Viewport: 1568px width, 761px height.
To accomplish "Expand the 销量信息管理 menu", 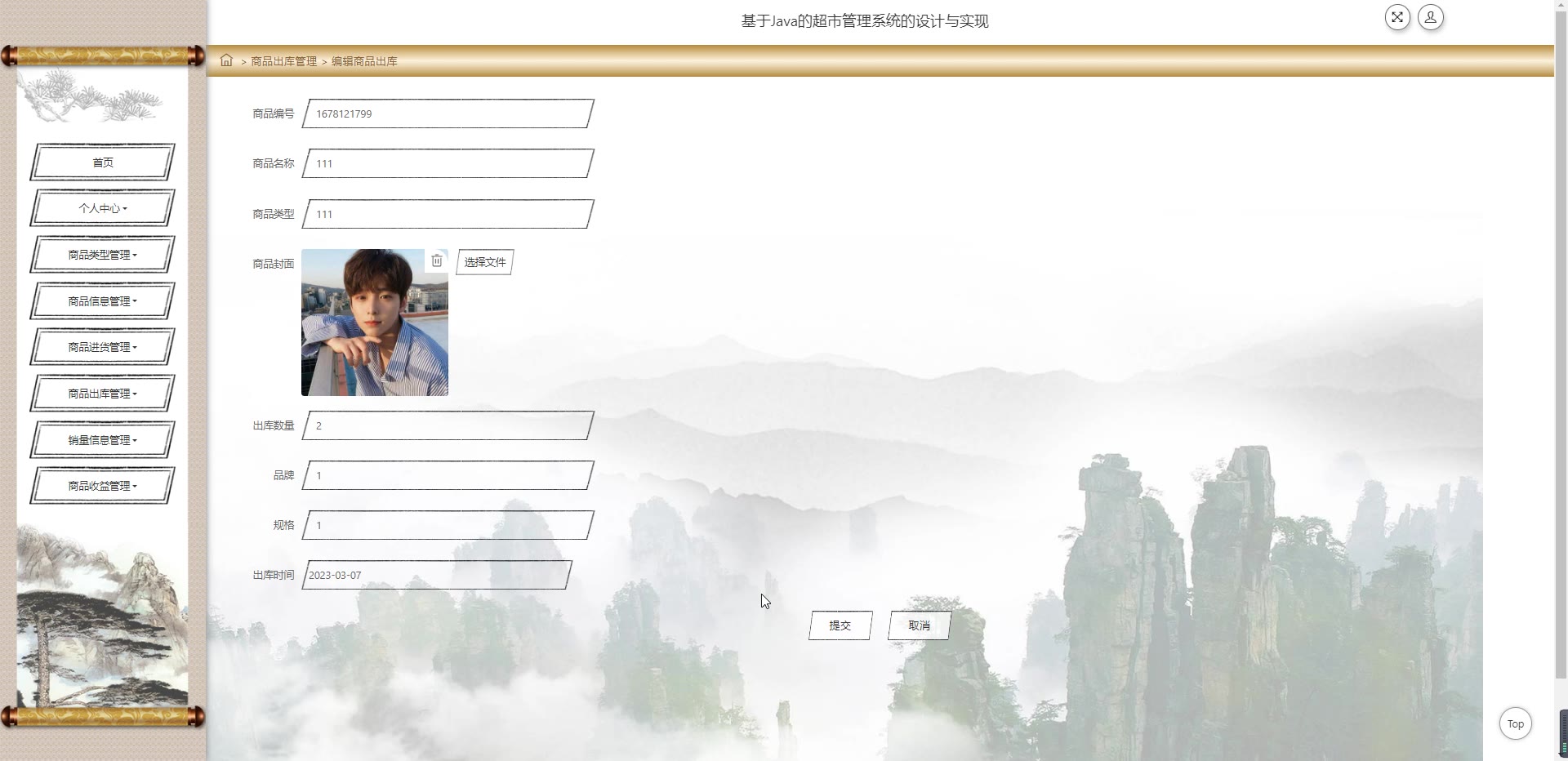I will (103, 440).
